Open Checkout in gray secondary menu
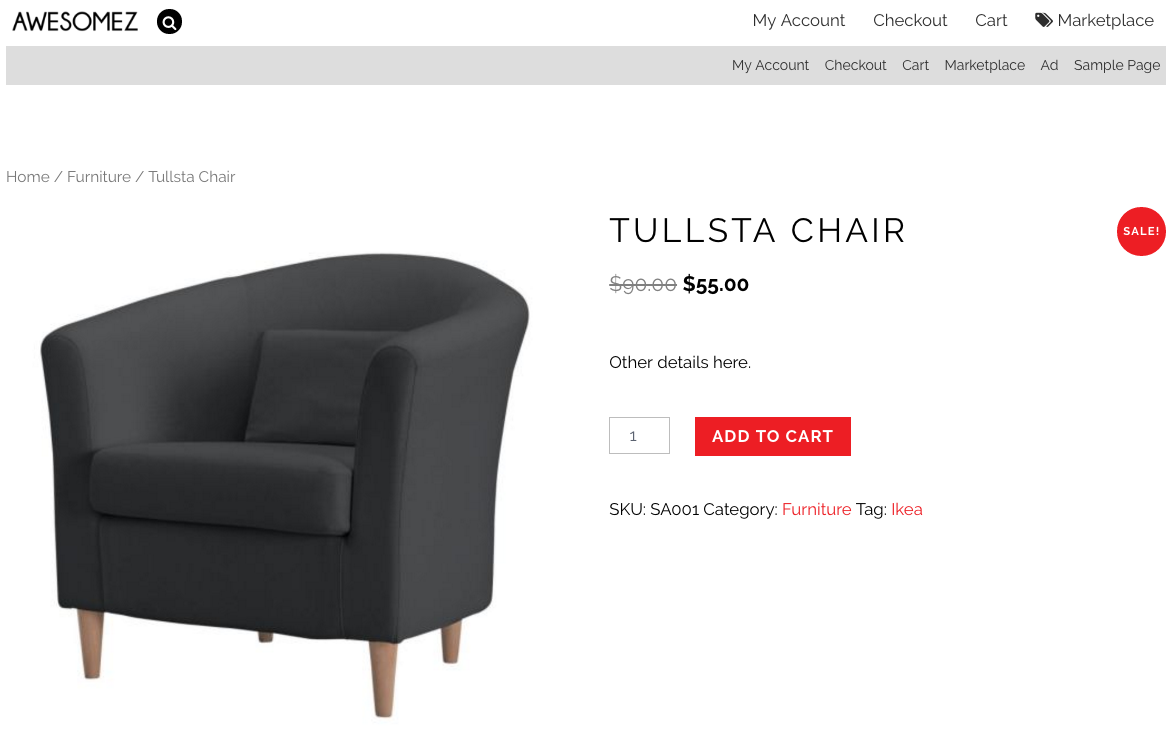The image size is (1175, 730). tap(855, 65)
